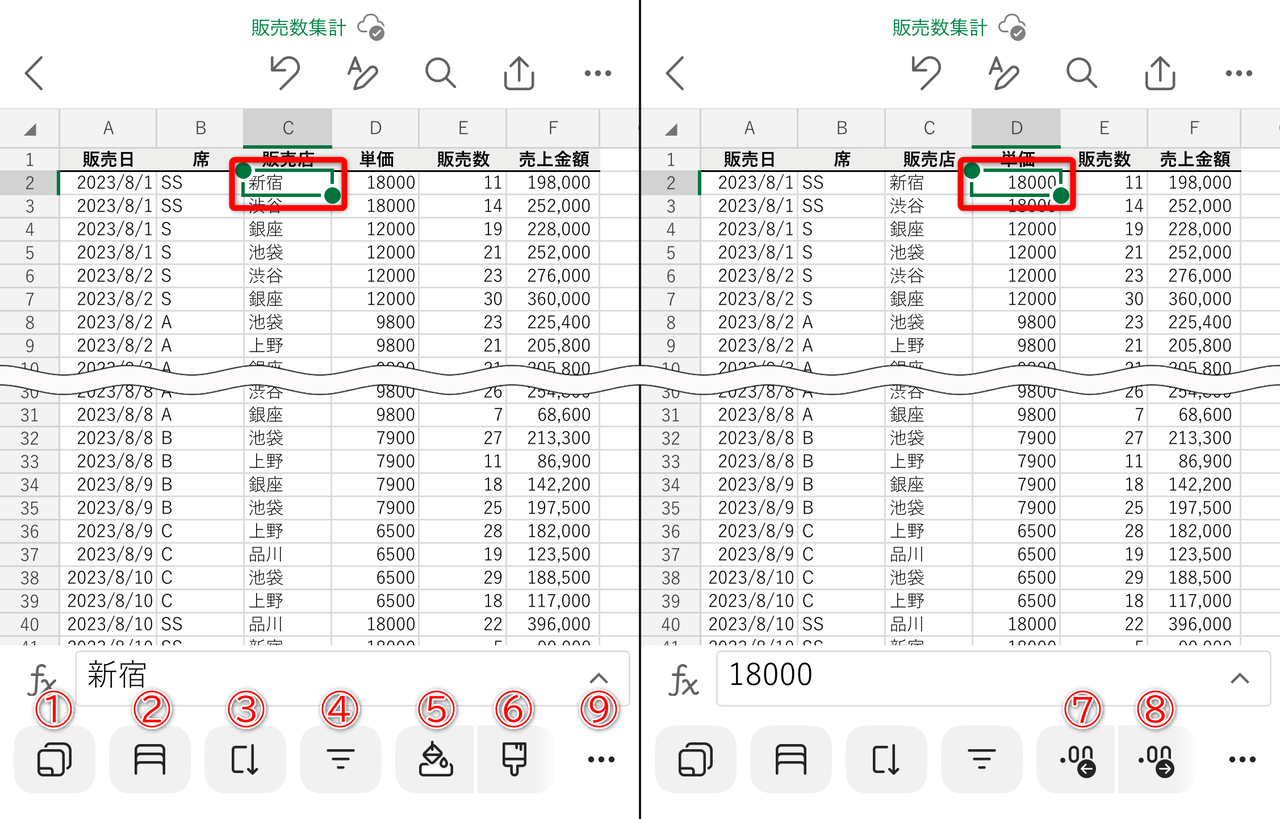This screenshot has width=1280, height=819.
Task: Tap the Wrap Text icon next to Copy
Action: pos(149,758)
